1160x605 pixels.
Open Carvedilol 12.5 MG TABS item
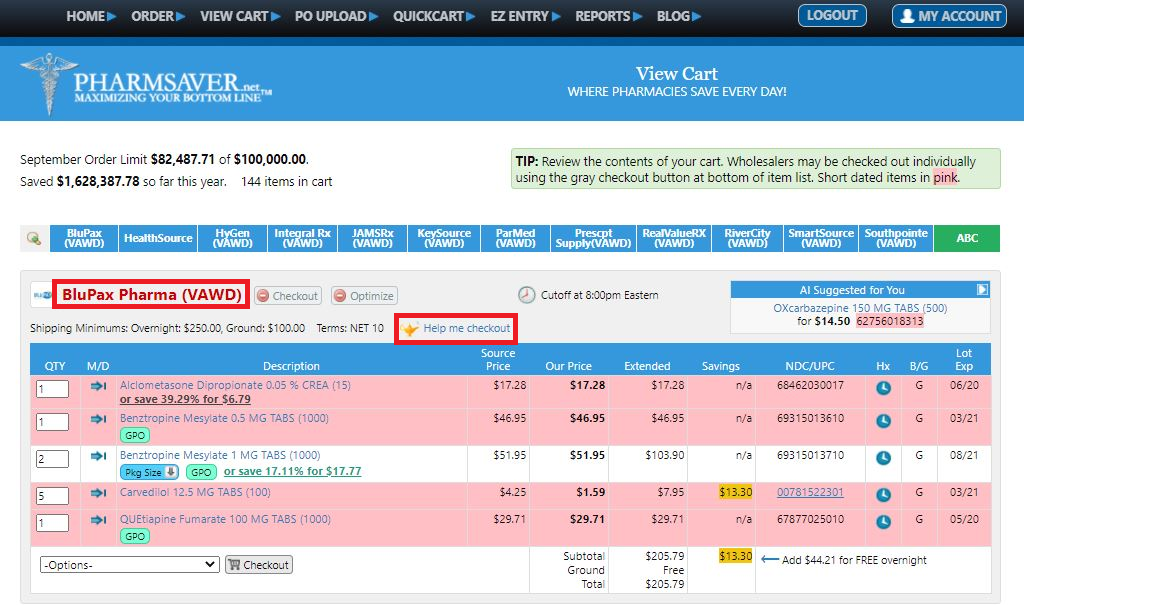tap(195, 493)
